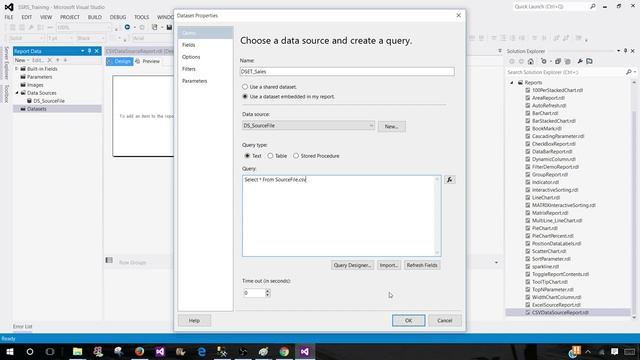Click Show All Files icon in Solution Explorer
The image size is (640, 360).
[567, 62]
